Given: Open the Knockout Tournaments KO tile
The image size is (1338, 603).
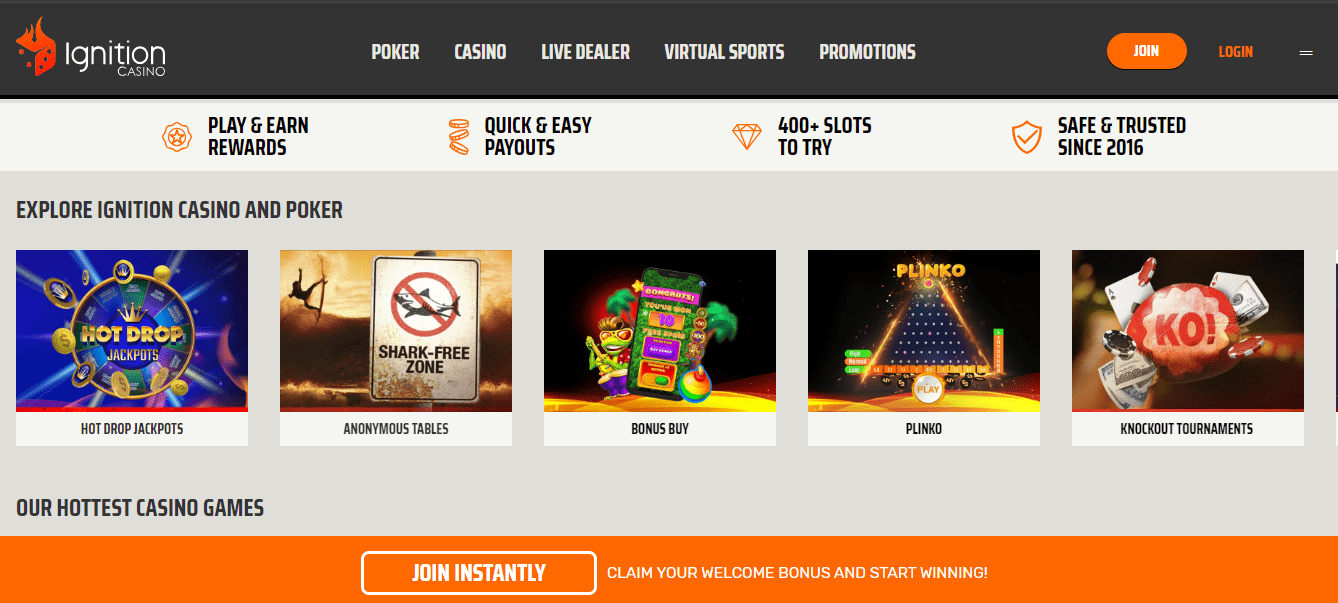Looking at the screenshot, I should click(x=1188, y=330).
